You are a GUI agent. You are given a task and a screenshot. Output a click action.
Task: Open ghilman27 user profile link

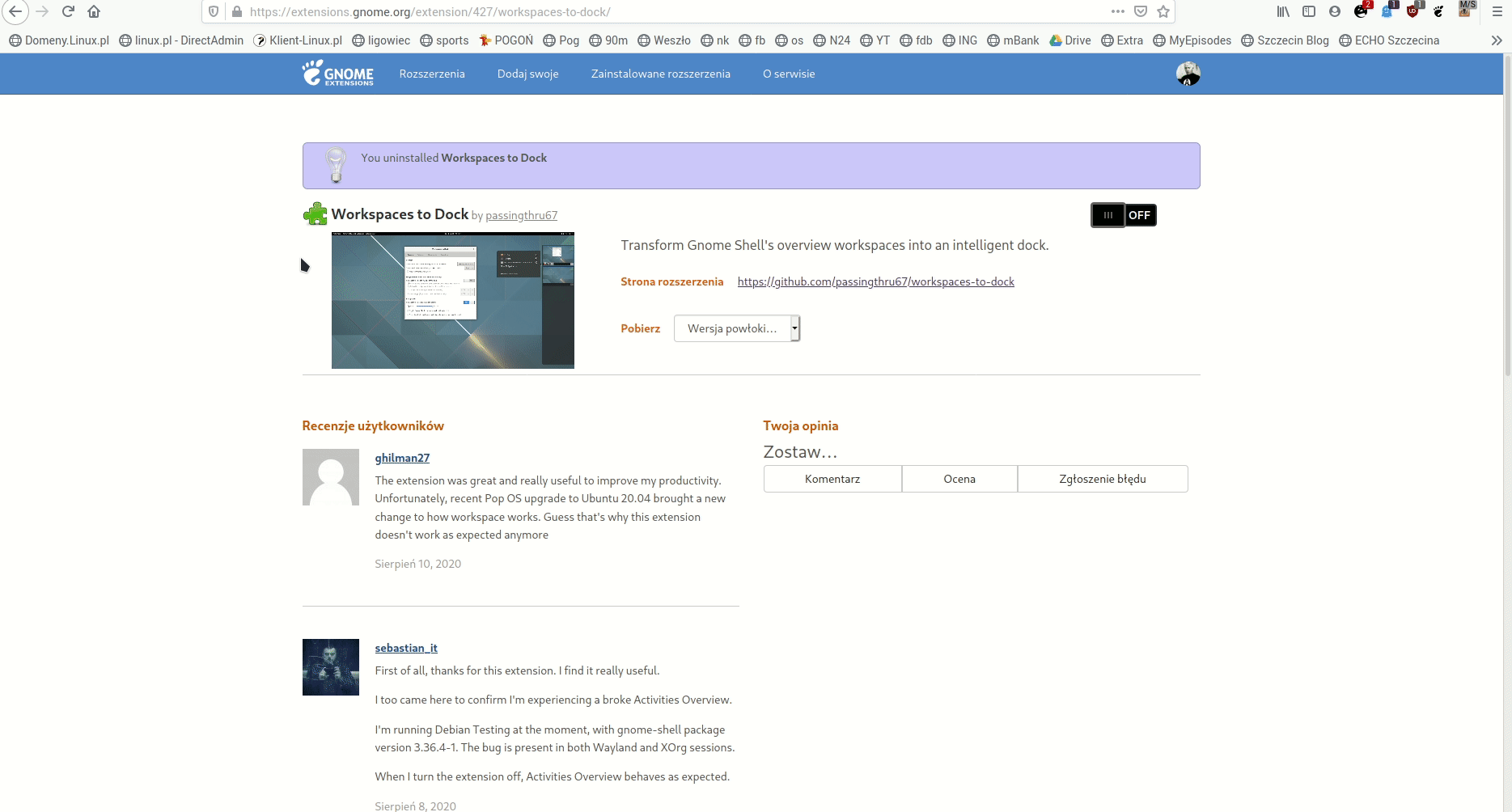(x=402, y=458)
